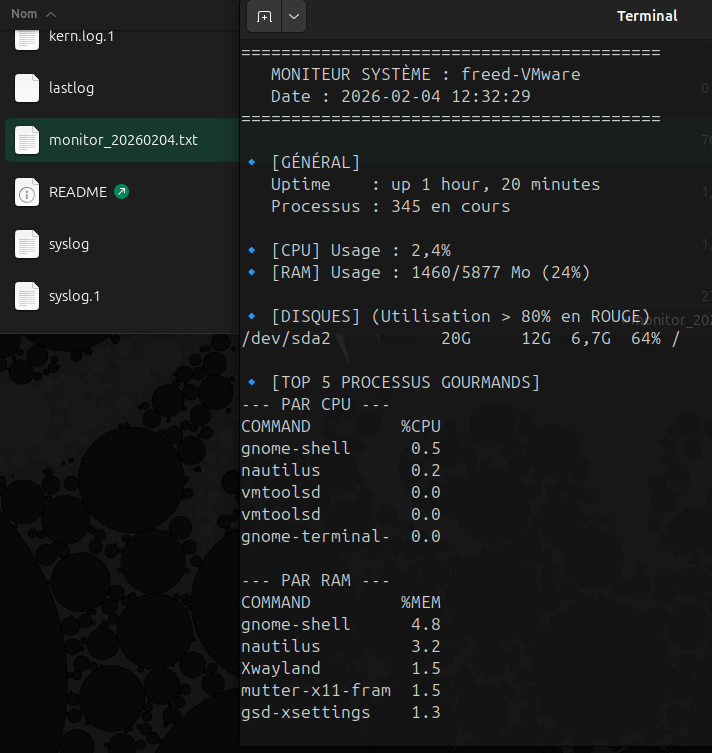Viewport: 712px width, 753px height.
Task: Select the syslog file icon
Action: [x=27, y=244]
